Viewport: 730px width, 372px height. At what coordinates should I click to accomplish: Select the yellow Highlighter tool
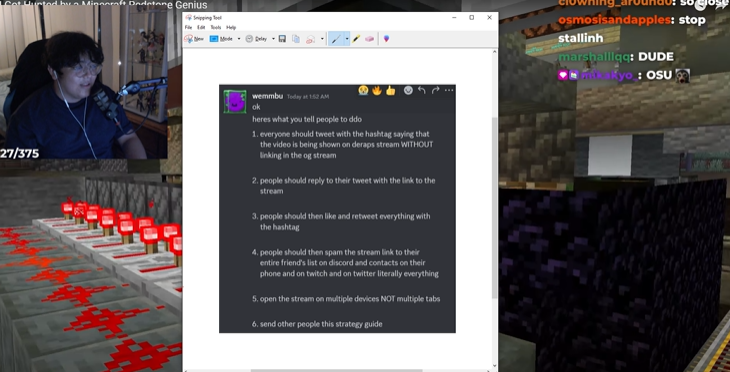click(356, 39)
